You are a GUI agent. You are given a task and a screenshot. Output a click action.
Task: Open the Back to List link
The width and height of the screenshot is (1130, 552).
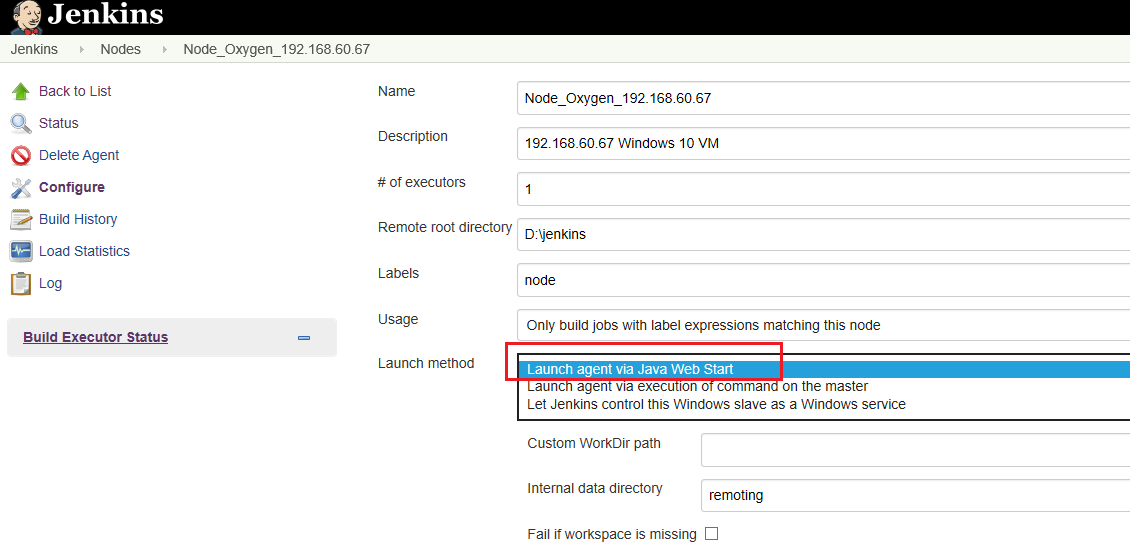tap(75, 92)
